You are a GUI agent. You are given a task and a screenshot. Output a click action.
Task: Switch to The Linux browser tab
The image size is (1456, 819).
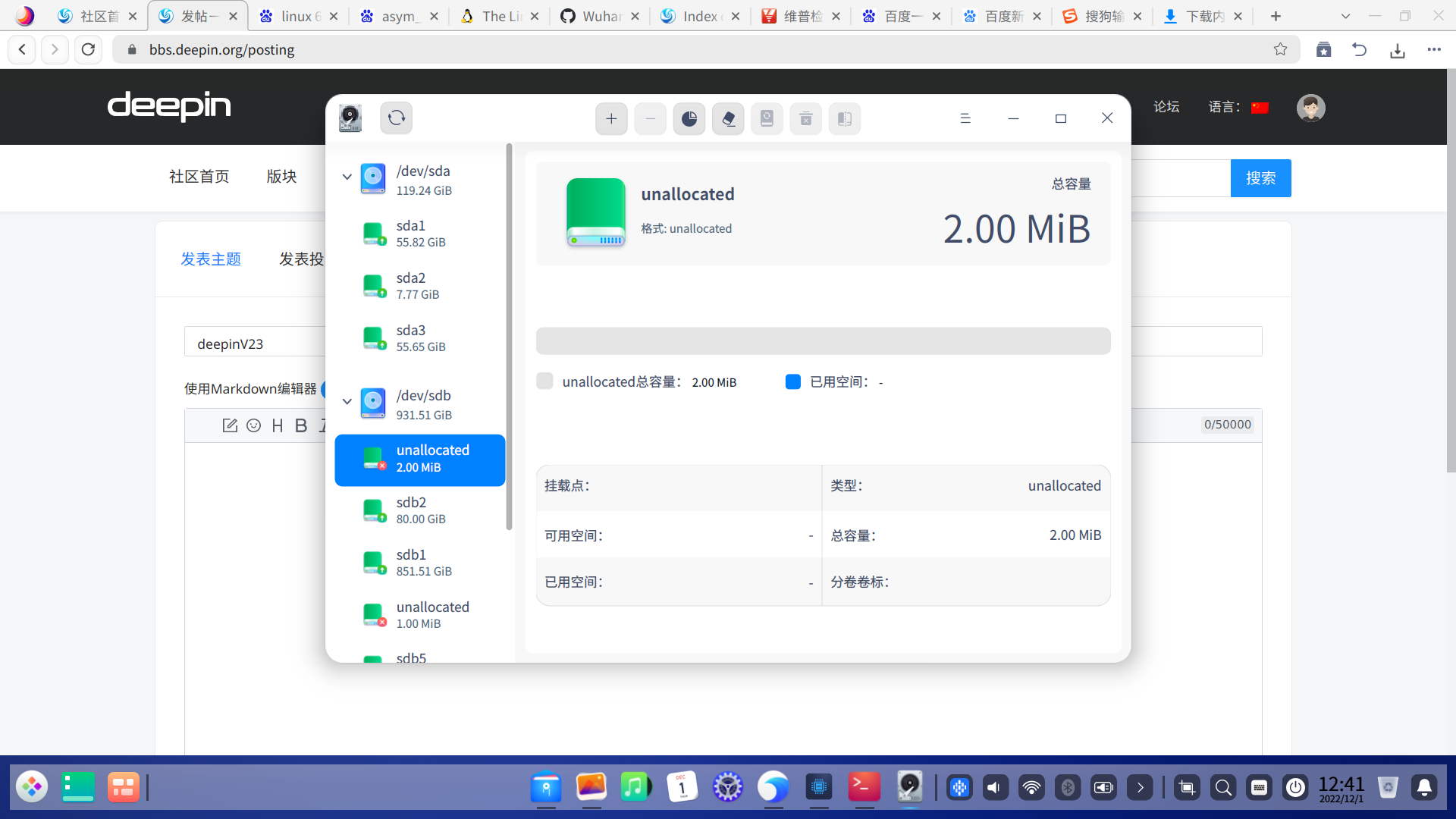[x=499, y=16]
